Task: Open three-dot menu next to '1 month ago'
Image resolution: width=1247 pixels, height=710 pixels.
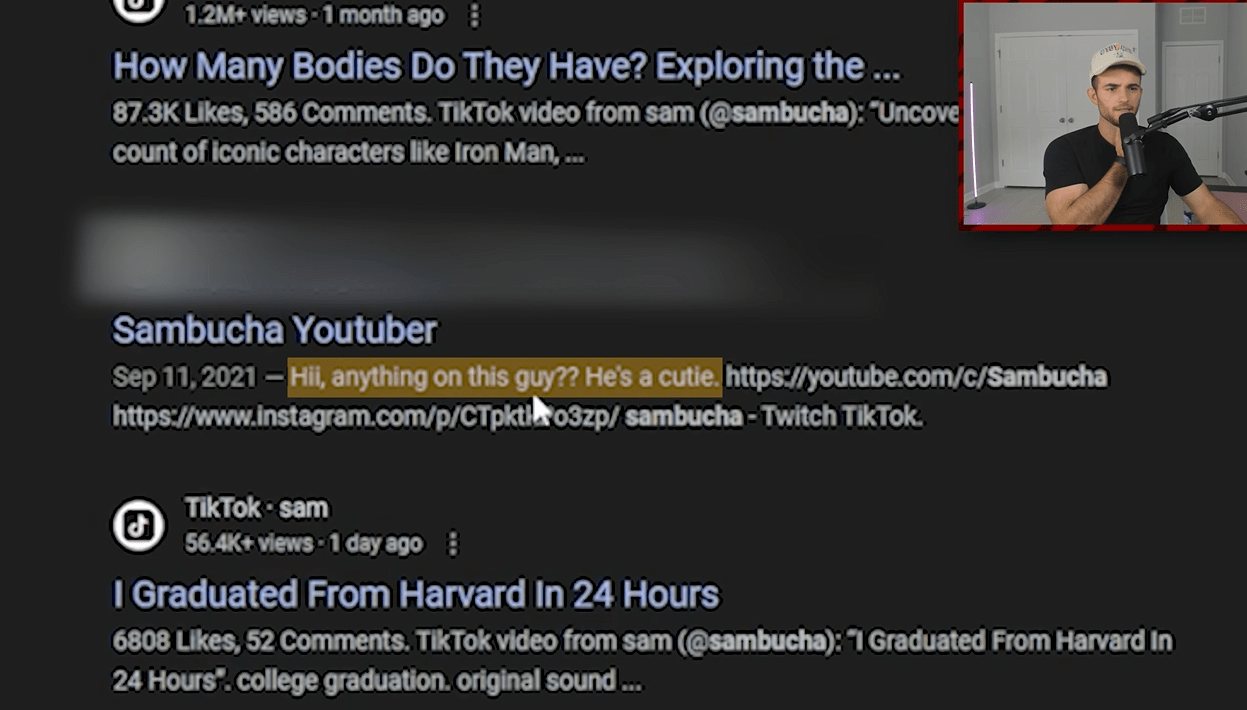Action: (x=475, y=15)
